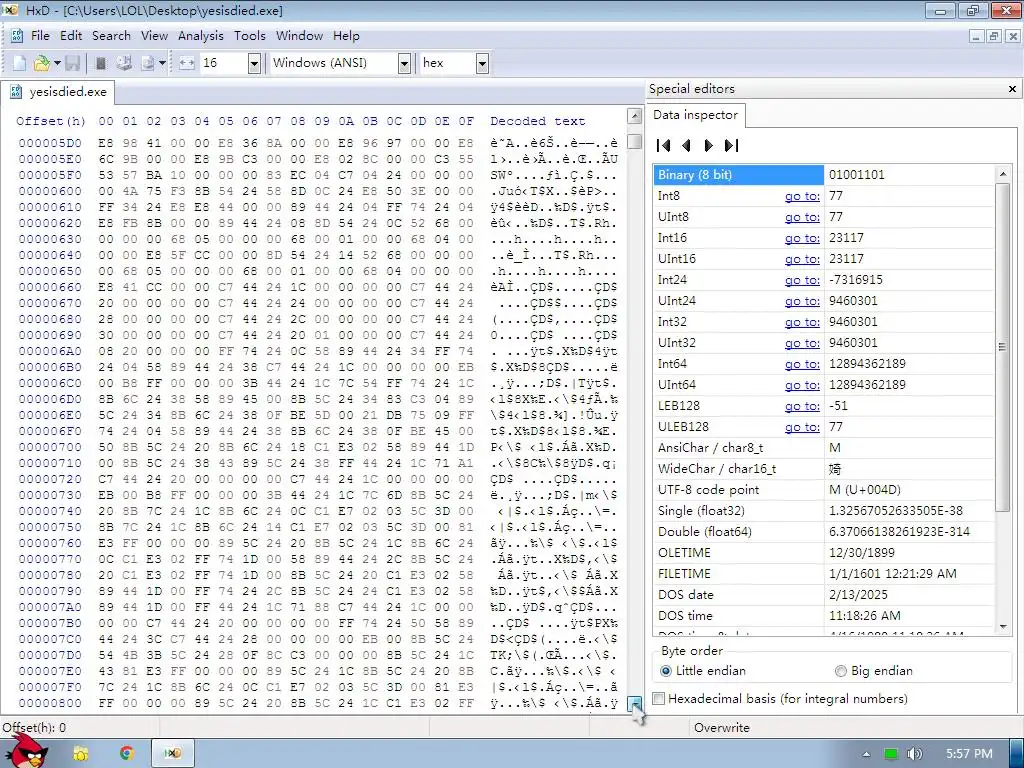Open the volume speaker tray icon
1024x768 pixels.
[915, 754]
